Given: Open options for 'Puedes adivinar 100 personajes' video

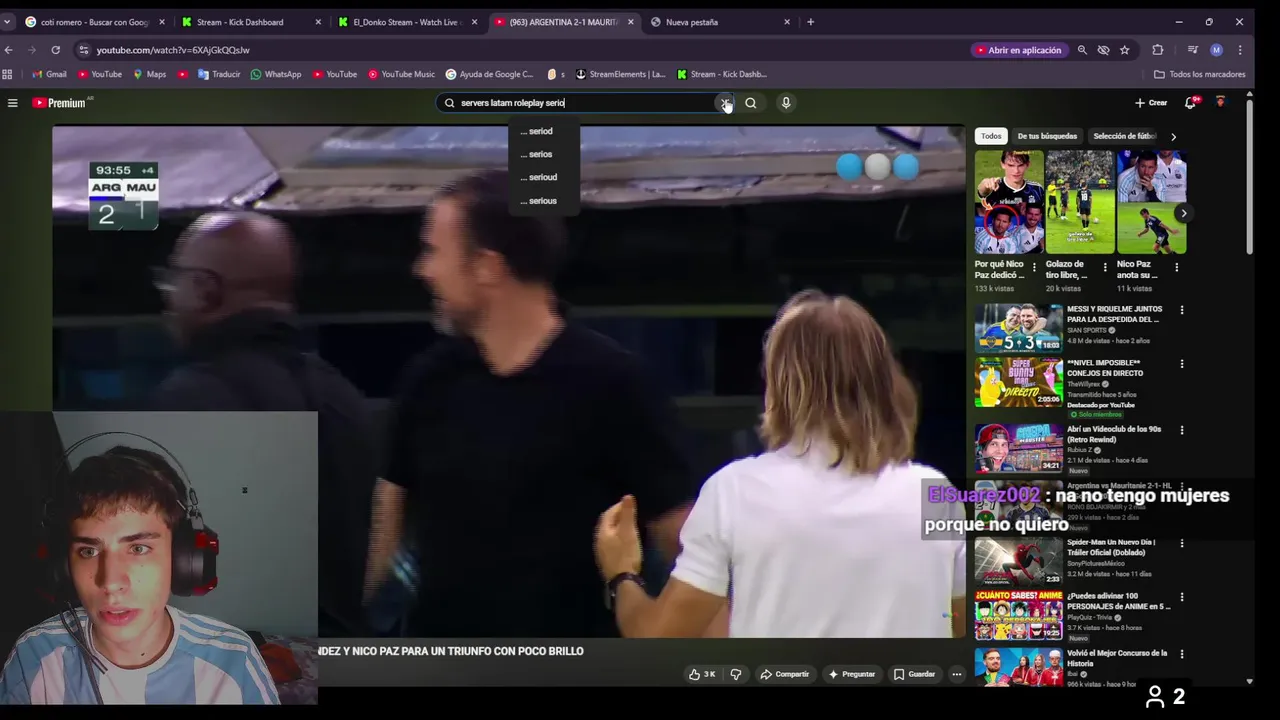Looking at the screenshot, I should [1182, 598].
